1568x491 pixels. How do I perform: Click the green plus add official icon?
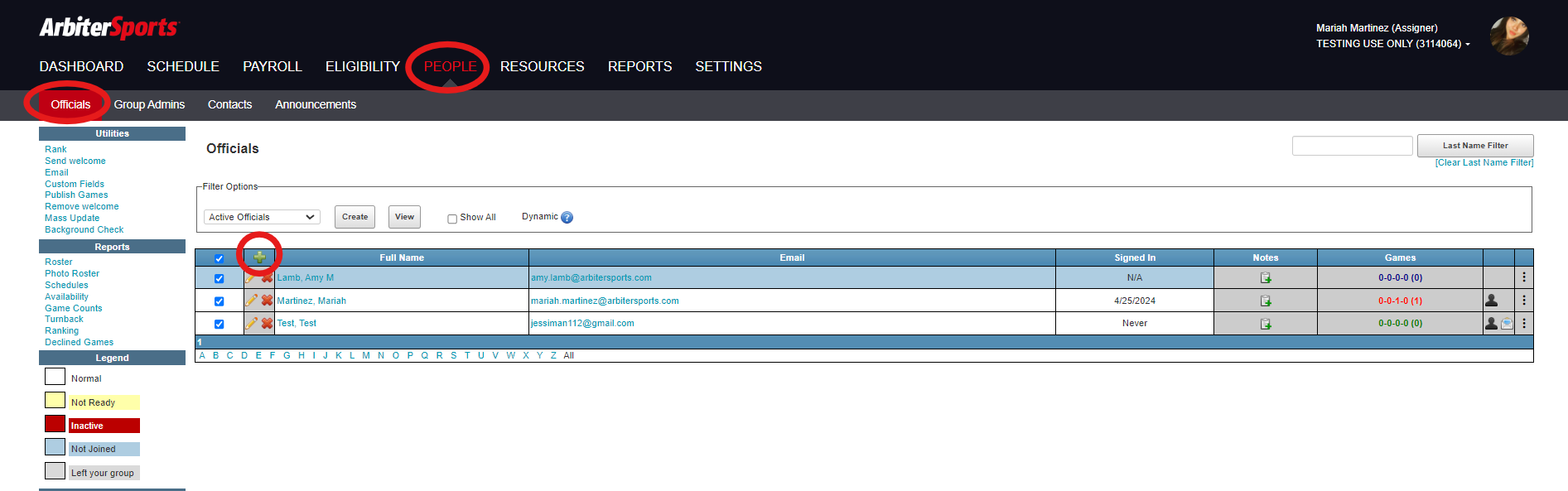(259, 258)
